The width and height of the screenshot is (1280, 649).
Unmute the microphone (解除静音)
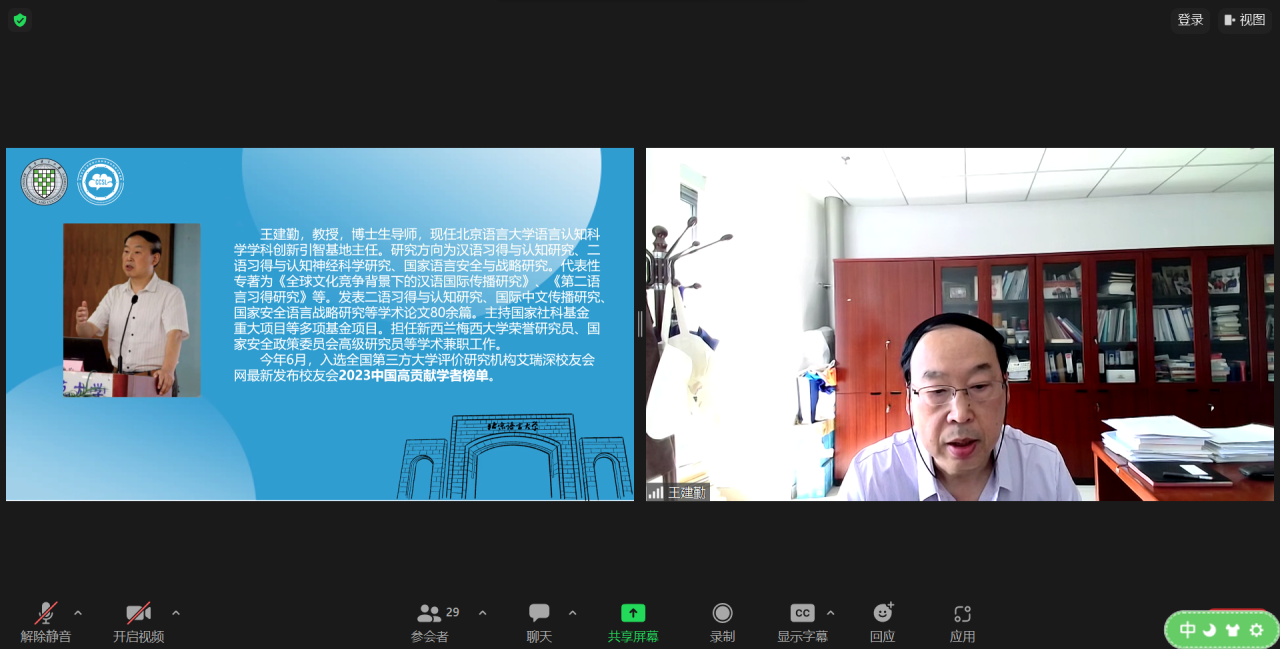pyautogui.click(x=46, y=621)
